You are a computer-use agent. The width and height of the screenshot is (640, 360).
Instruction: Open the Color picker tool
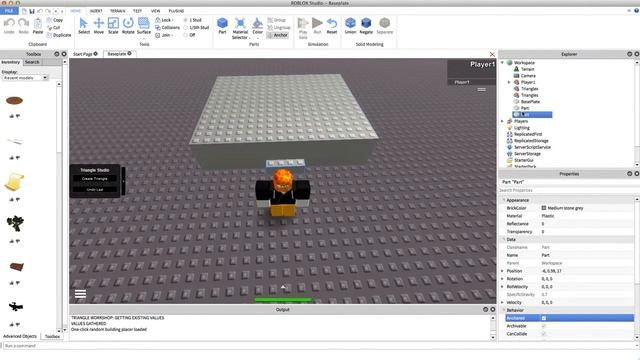[x=258, y=27]
